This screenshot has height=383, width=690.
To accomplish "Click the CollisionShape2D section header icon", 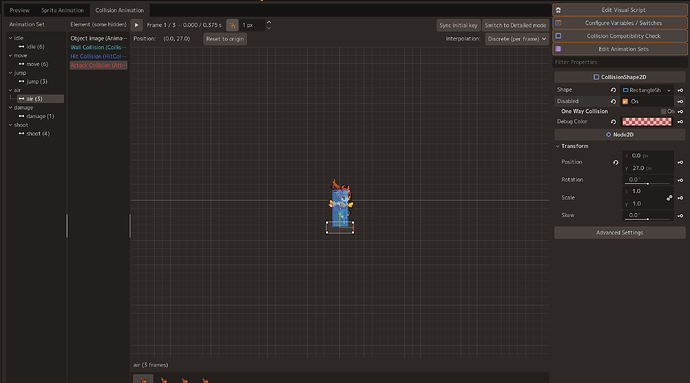I will click(596, 77).
